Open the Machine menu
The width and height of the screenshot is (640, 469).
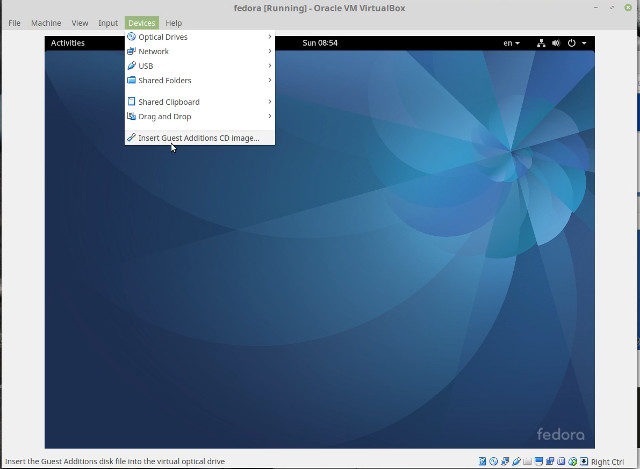(46, 23)
